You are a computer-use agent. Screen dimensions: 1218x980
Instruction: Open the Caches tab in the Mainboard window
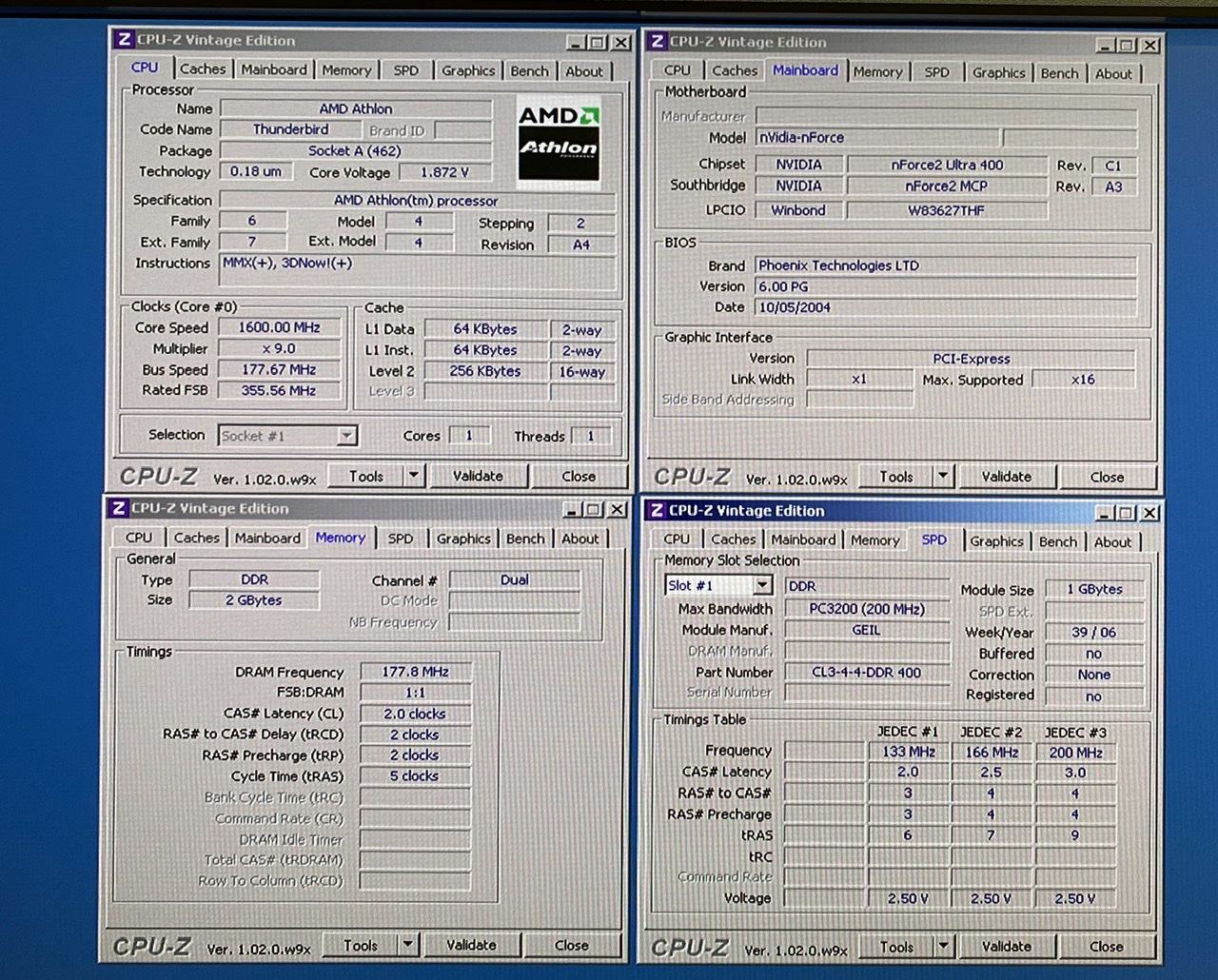[x=735, y=70]
